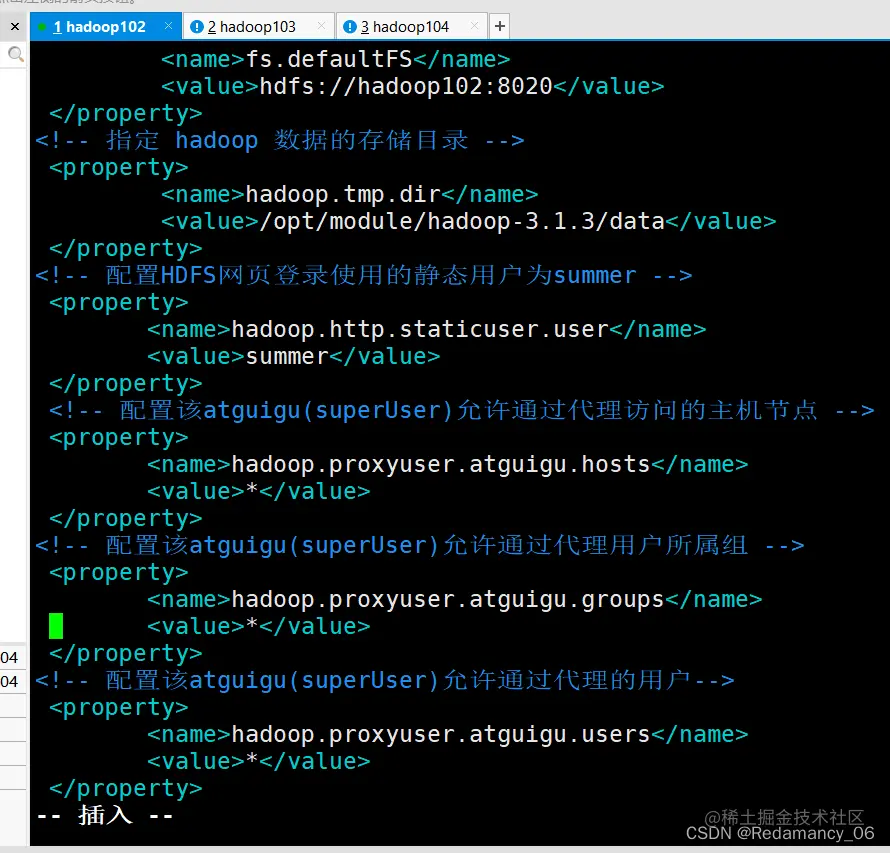Click on hdfs://hadoop102:8020 value
This screenshot has width=890, height=853.
(x=406, y=86)
